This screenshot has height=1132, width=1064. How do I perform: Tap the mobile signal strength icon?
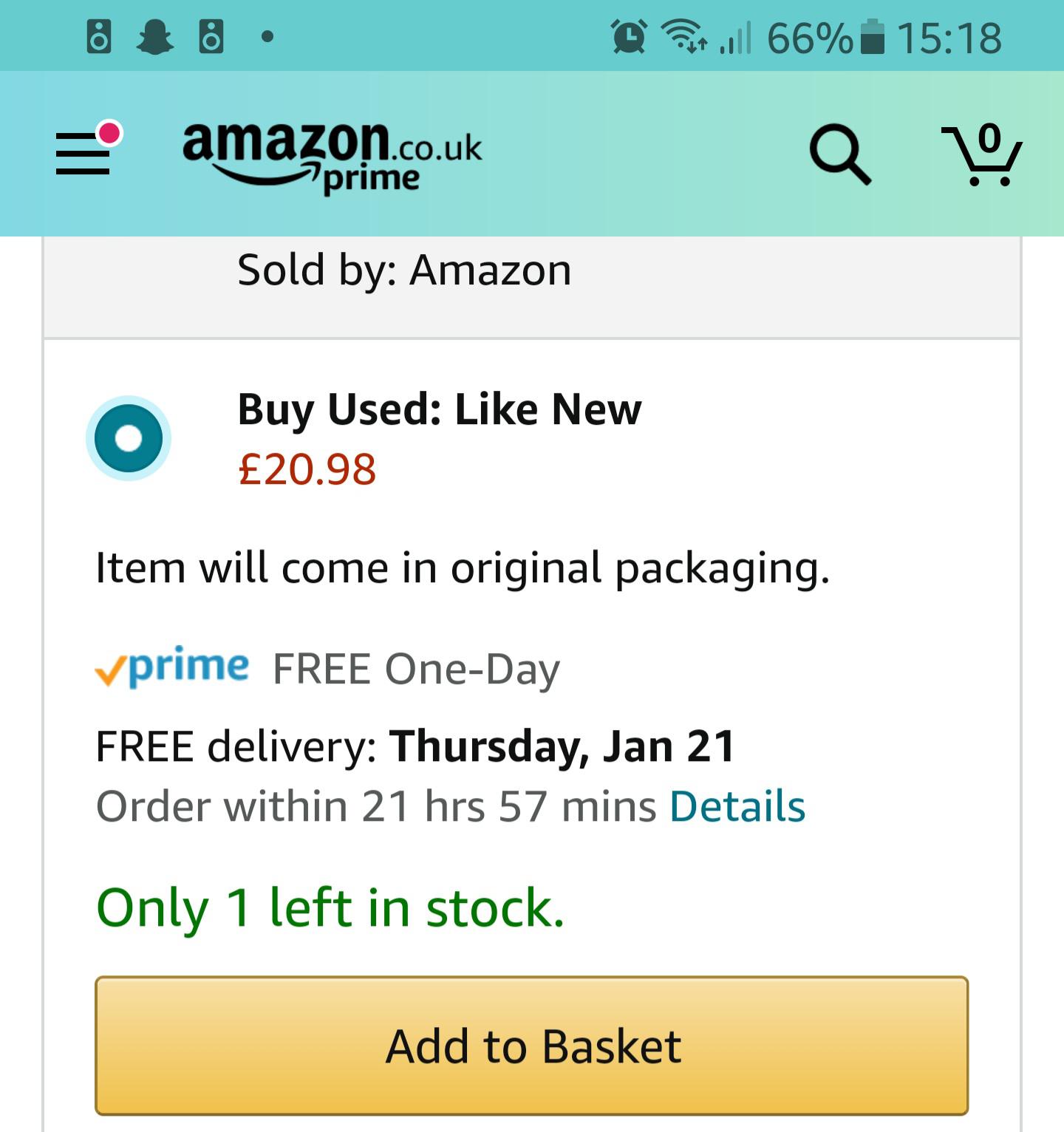(x=736, y=38)
